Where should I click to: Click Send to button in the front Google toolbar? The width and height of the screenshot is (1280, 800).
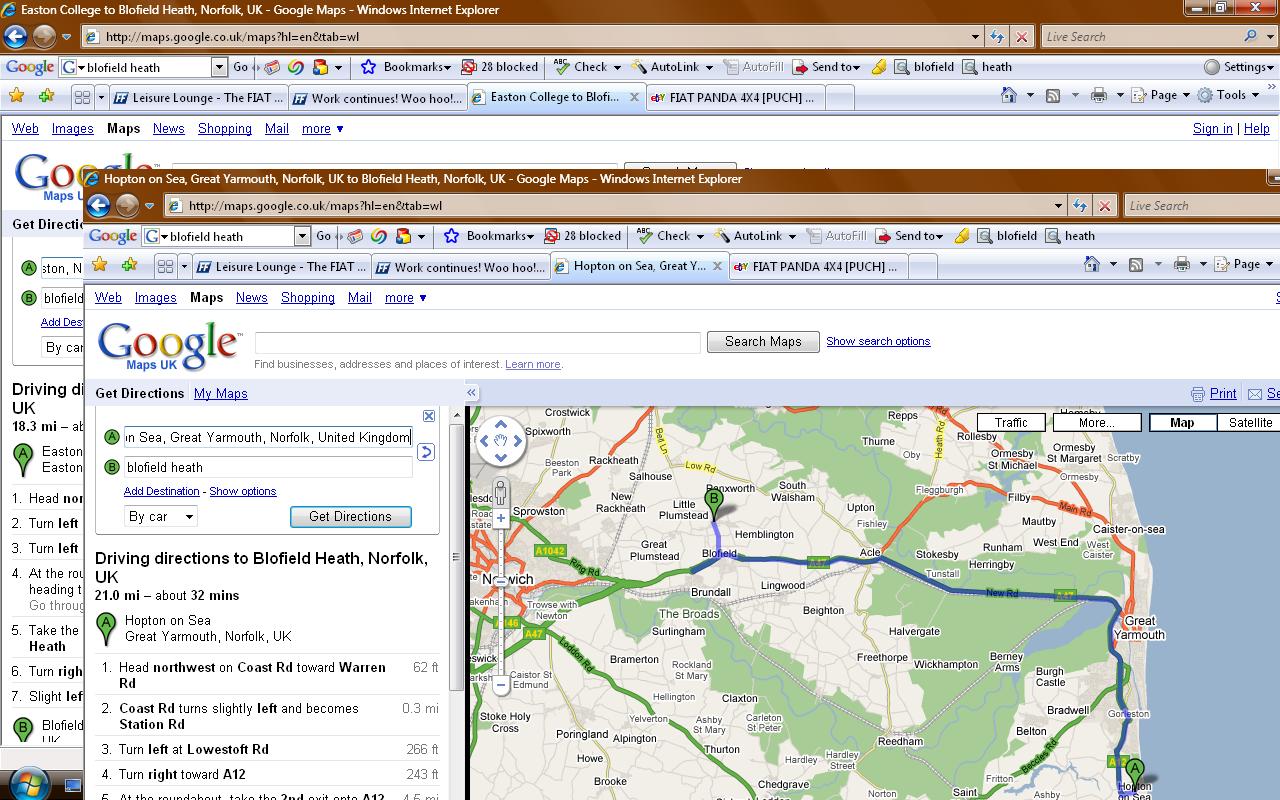pos(908,236)
